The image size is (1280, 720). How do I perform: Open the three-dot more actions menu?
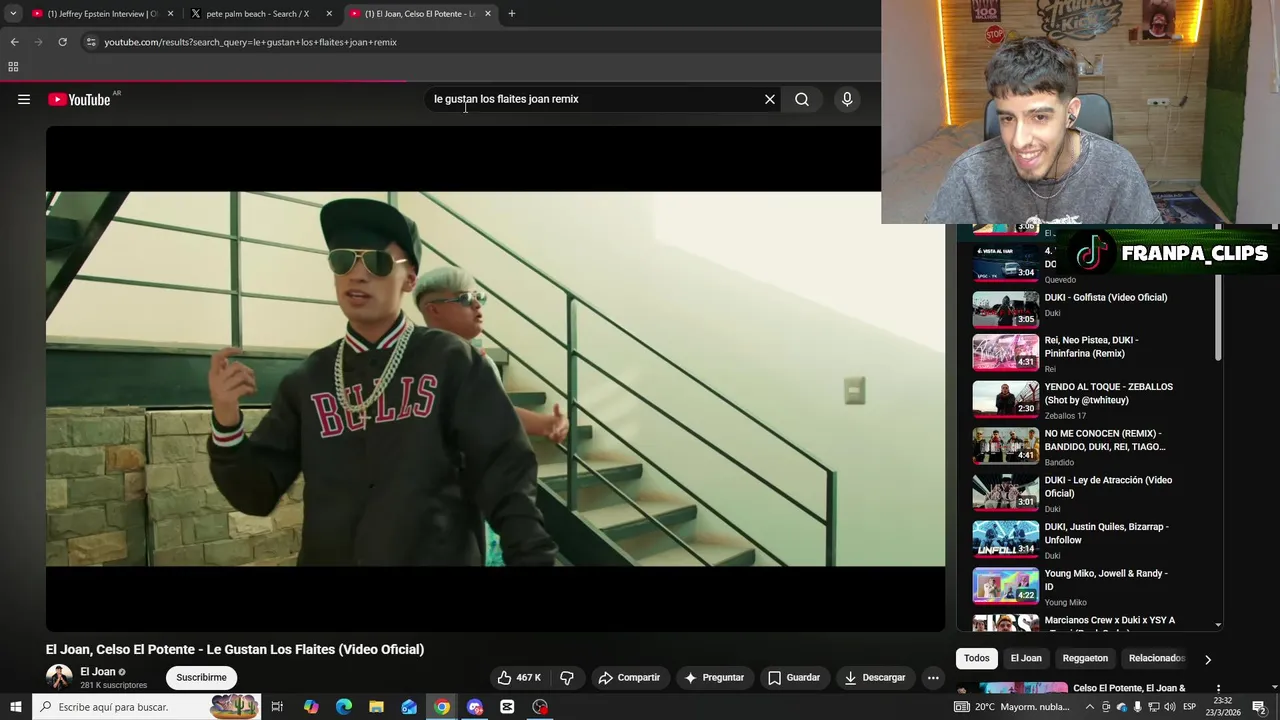[x=933, y=677]
